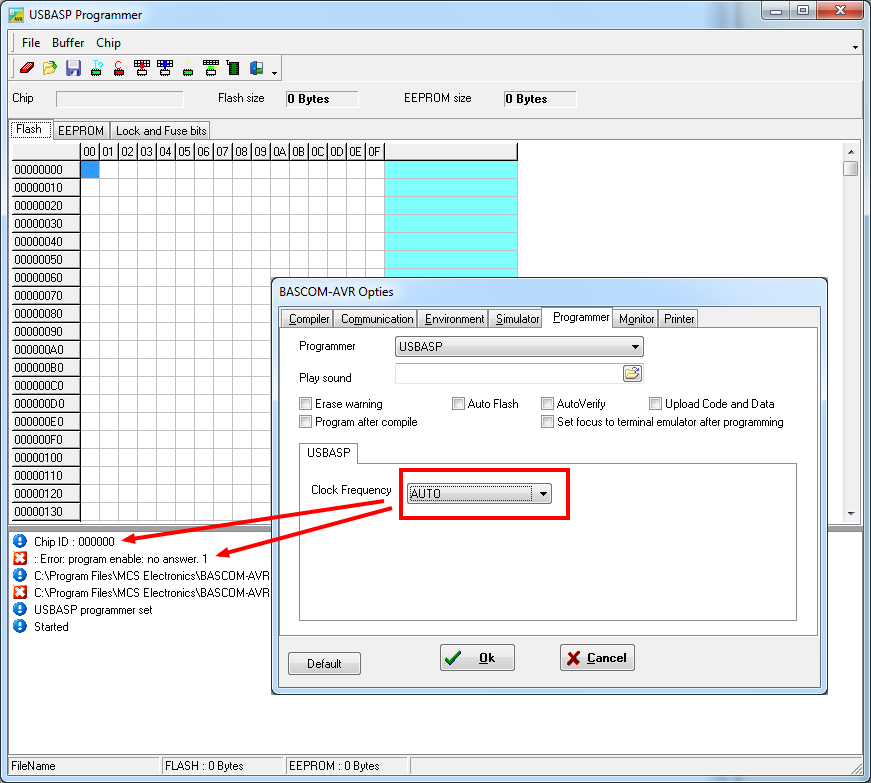Toggle the AutoVerify checkbox
871x783 pixels.
coord(548,404)
